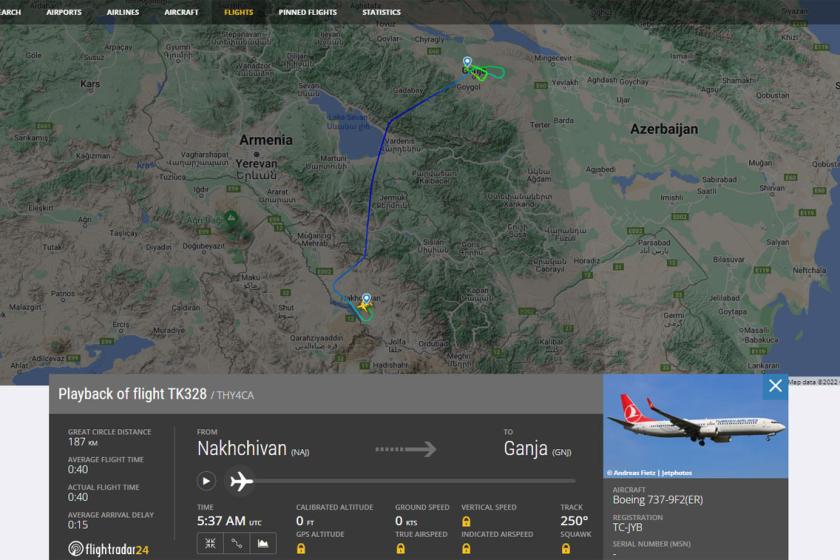Viewport: 840px width, 560px height.
Task: Click the route path icon under Time
Action: [236, 543]
